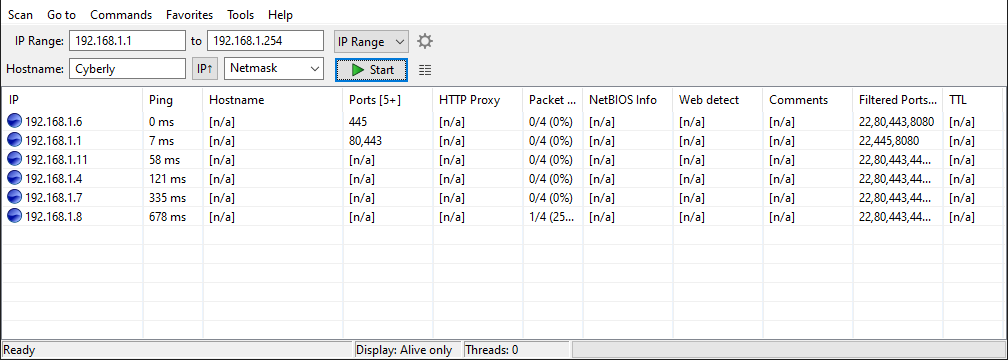Sort by the Hostname column header
This screenshot has height=360, width=1008.
coord(273,100)
